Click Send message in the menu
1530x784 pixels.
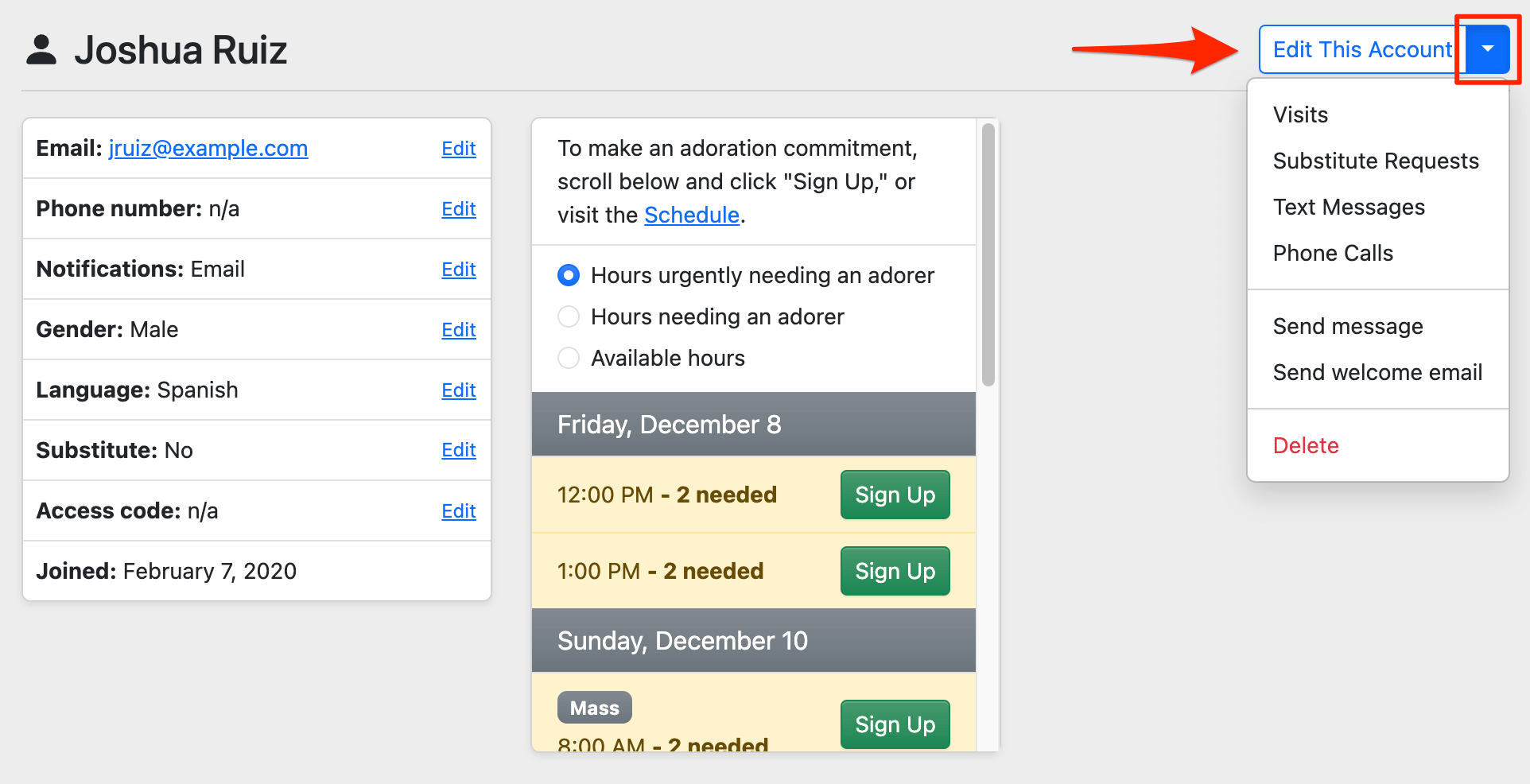[1348, 326]
